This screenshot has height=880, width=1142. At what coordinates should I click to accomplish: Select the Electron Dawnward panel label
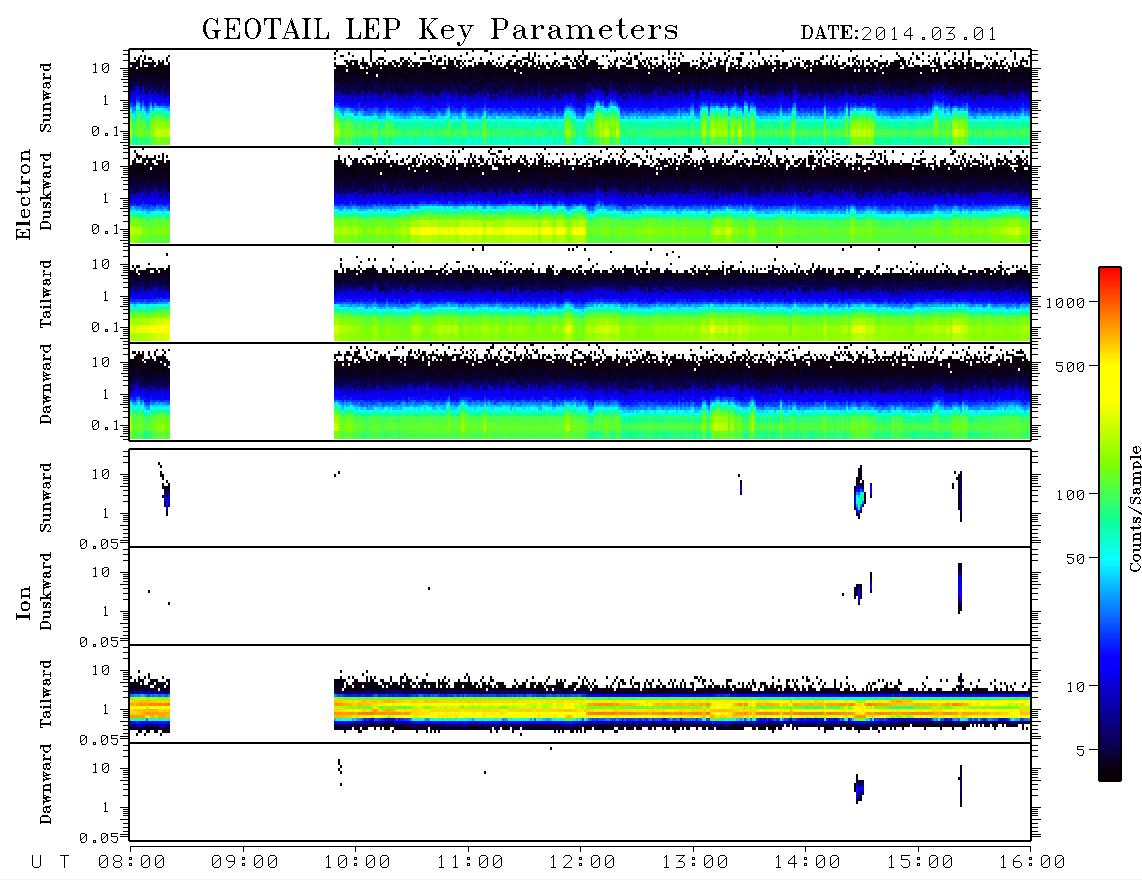(x=46, y=384)
